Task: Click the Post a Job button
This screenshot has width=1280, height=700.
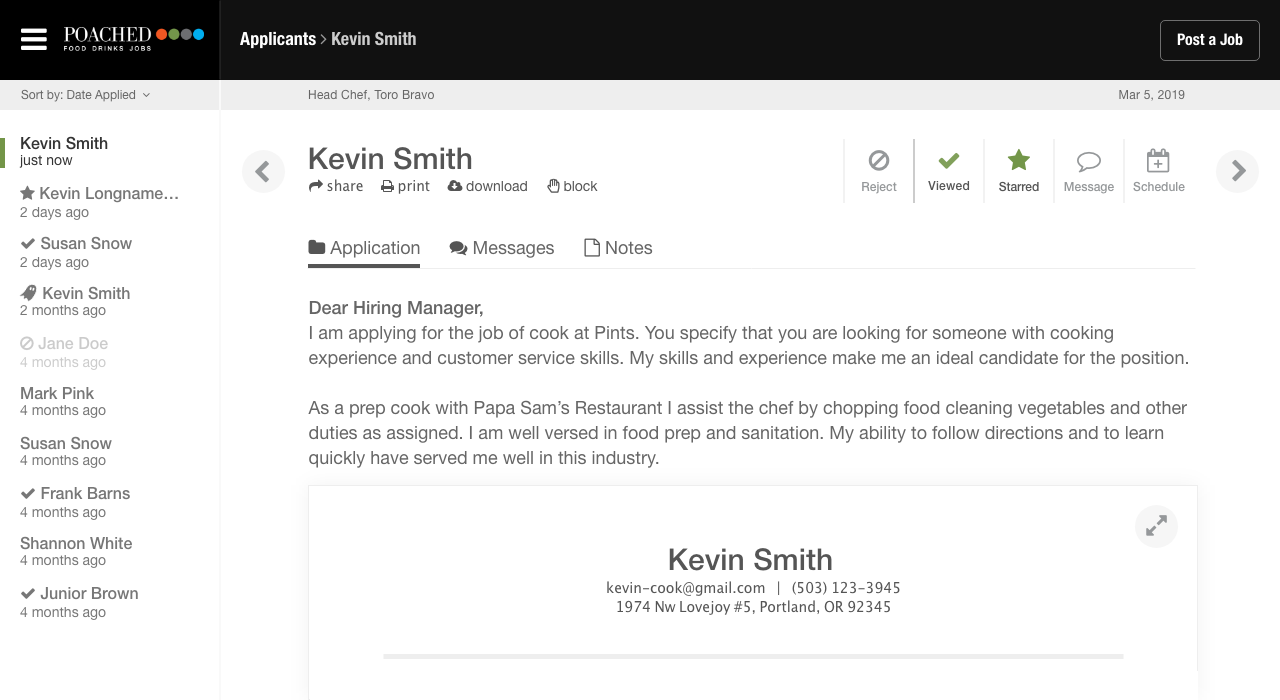Action: [1210, 40]
